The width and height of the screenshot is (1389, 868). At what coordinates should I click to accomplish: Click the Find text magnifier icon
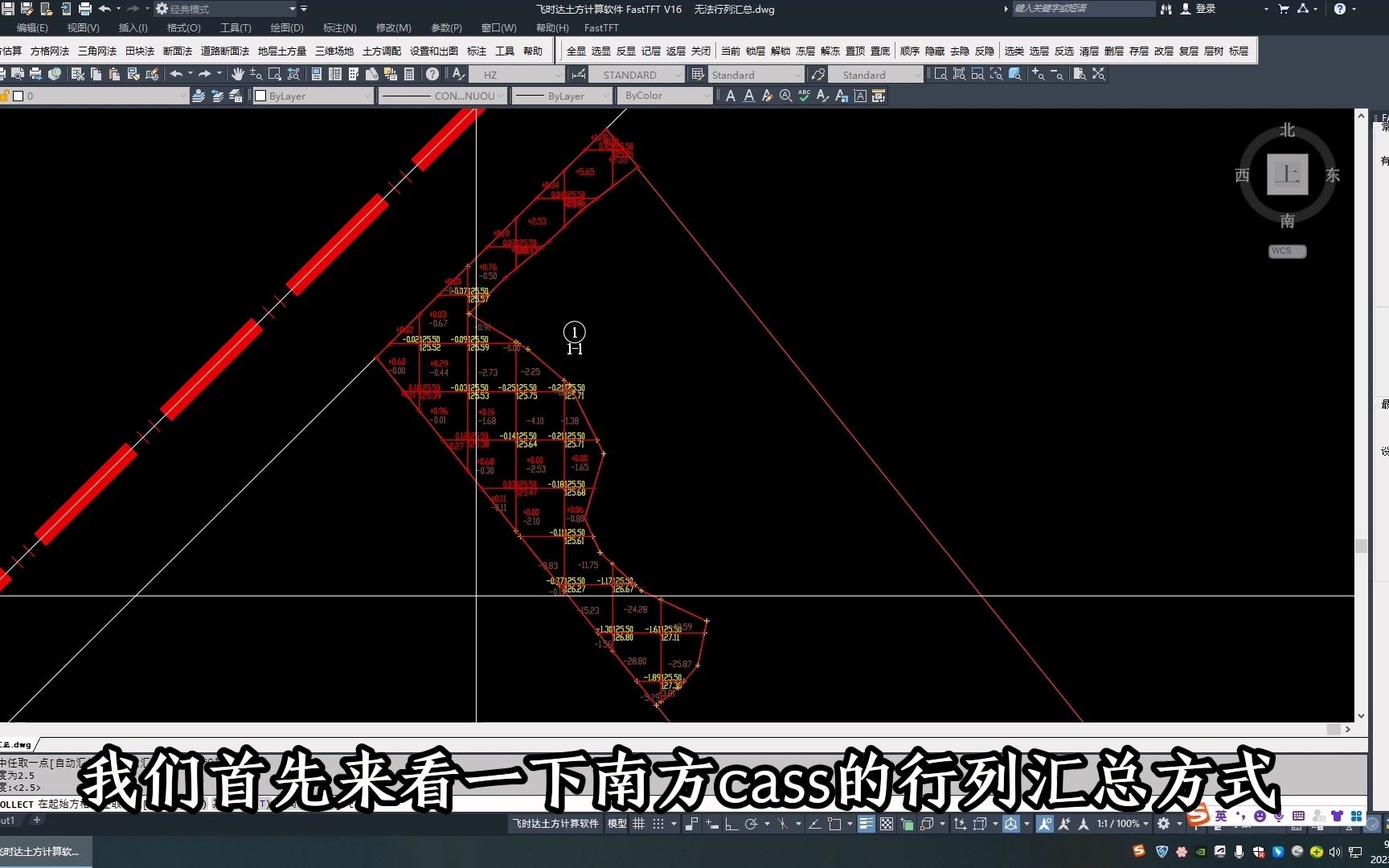click(785, 95)
